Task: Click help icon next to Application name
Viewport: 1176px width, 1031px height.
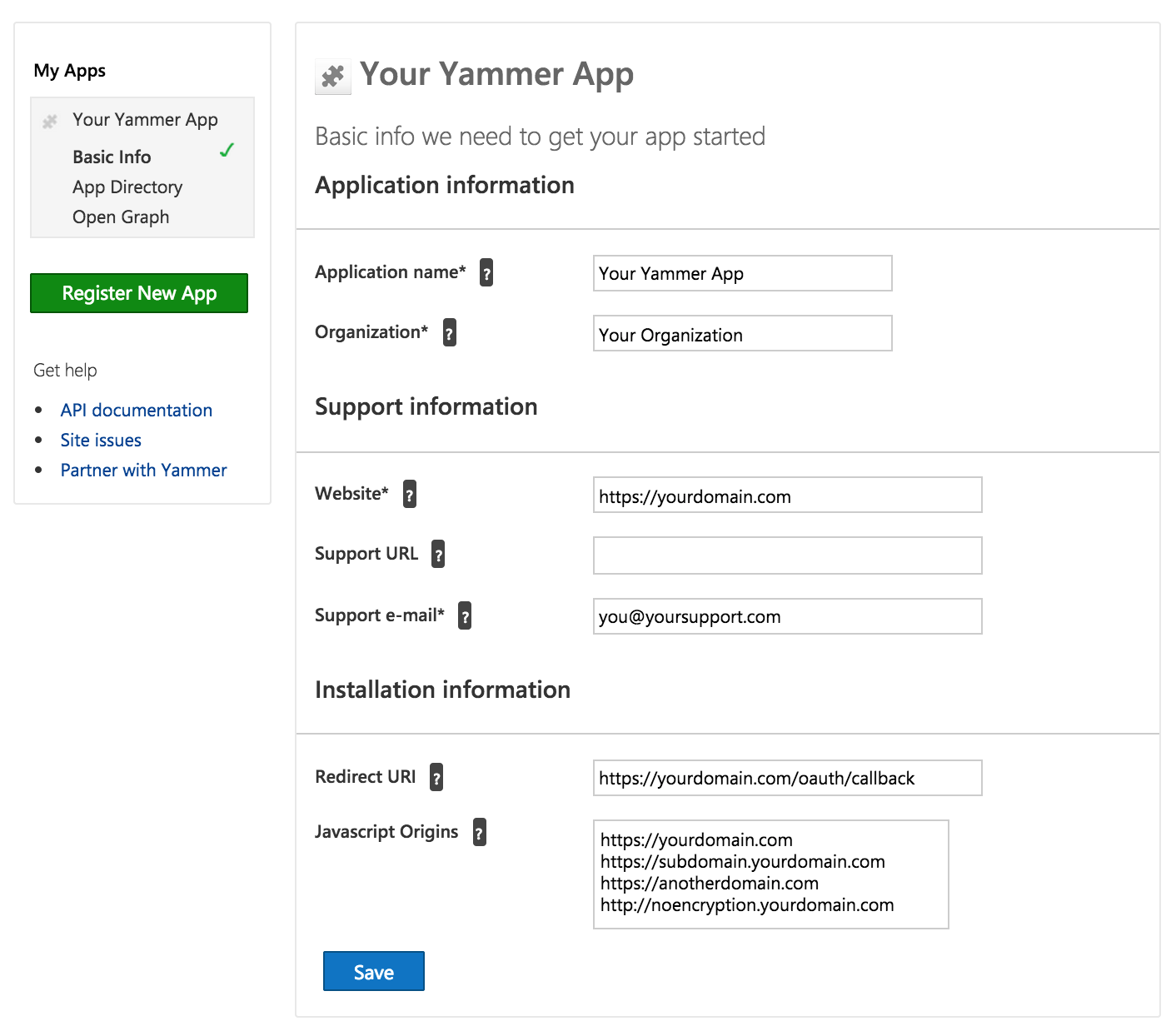Action: click(x=486, y=272)
